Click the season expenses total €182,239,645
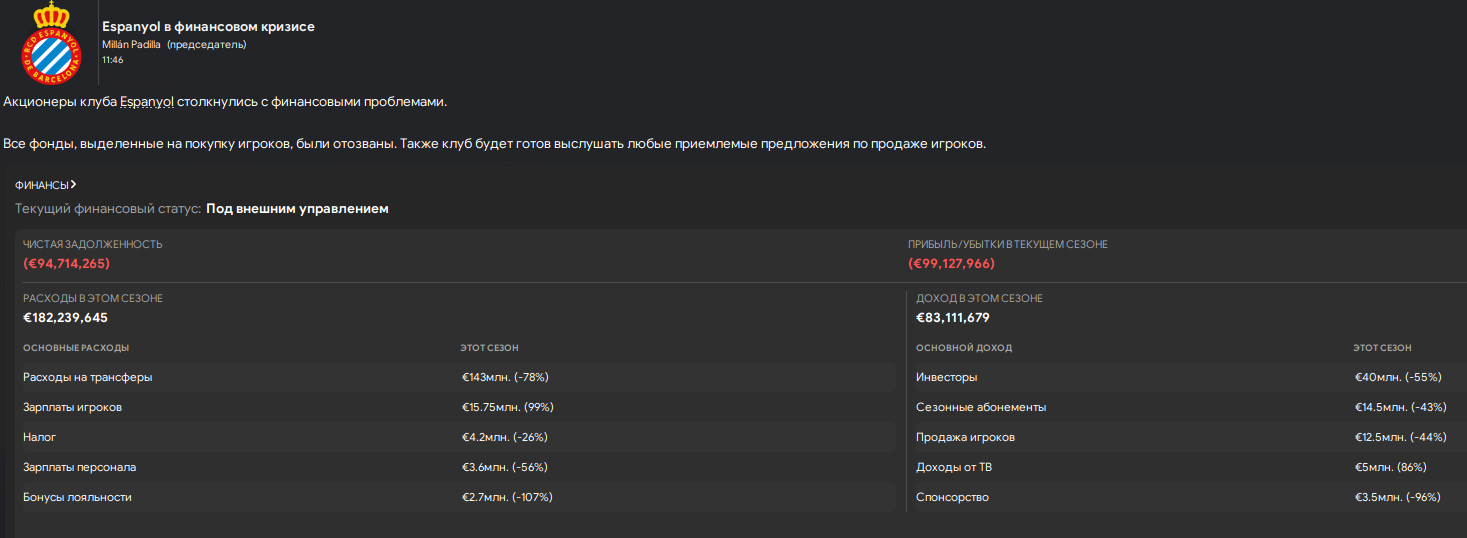This screenshot has width=1467, height=538. click(x=65, y=317)
